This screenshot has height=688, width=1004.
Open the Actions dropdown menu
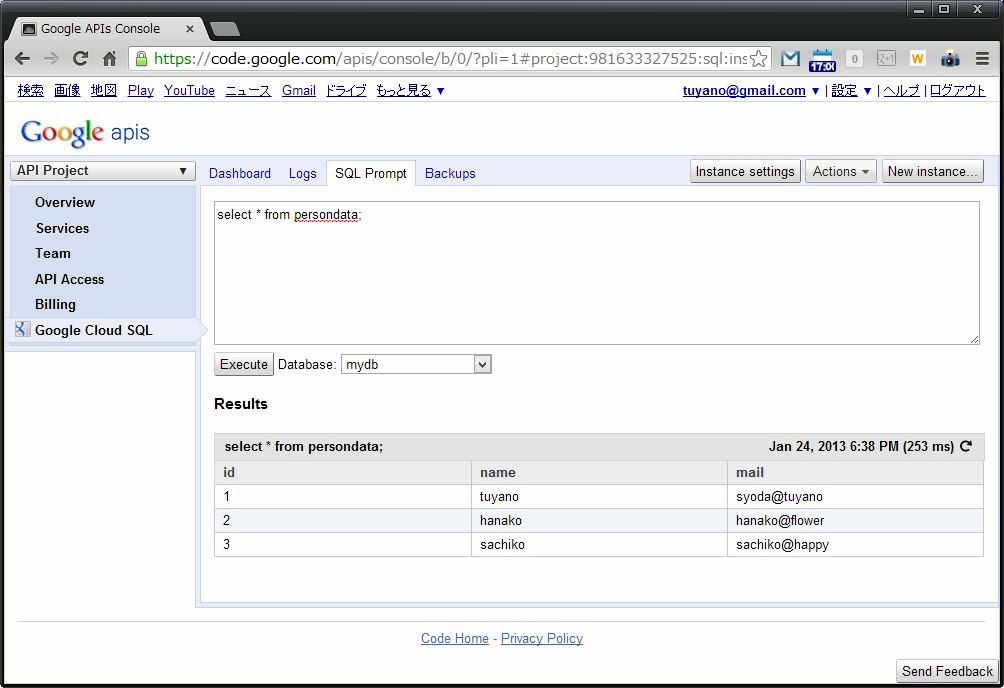point(840,172)
